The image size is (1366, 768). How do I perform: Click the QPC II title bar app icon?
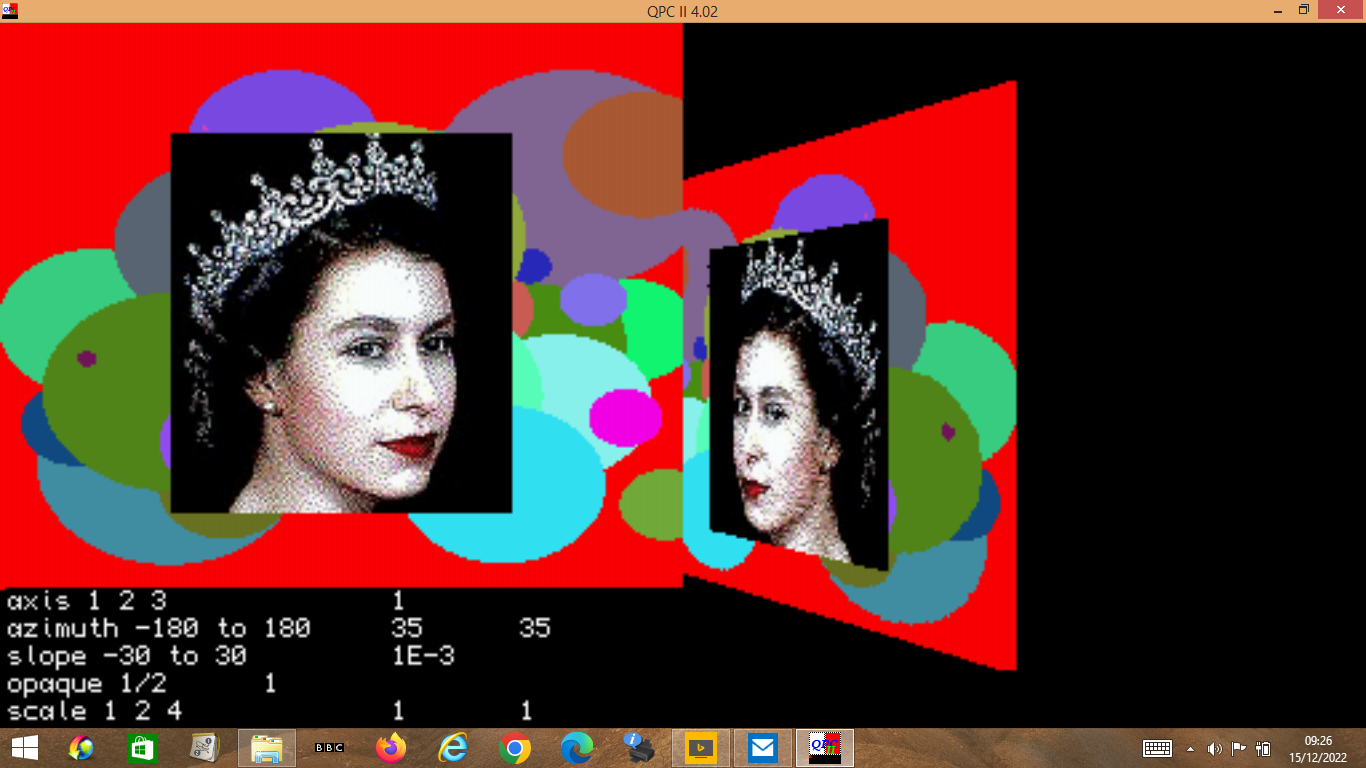pyautogui.click(x=10, y=11)
